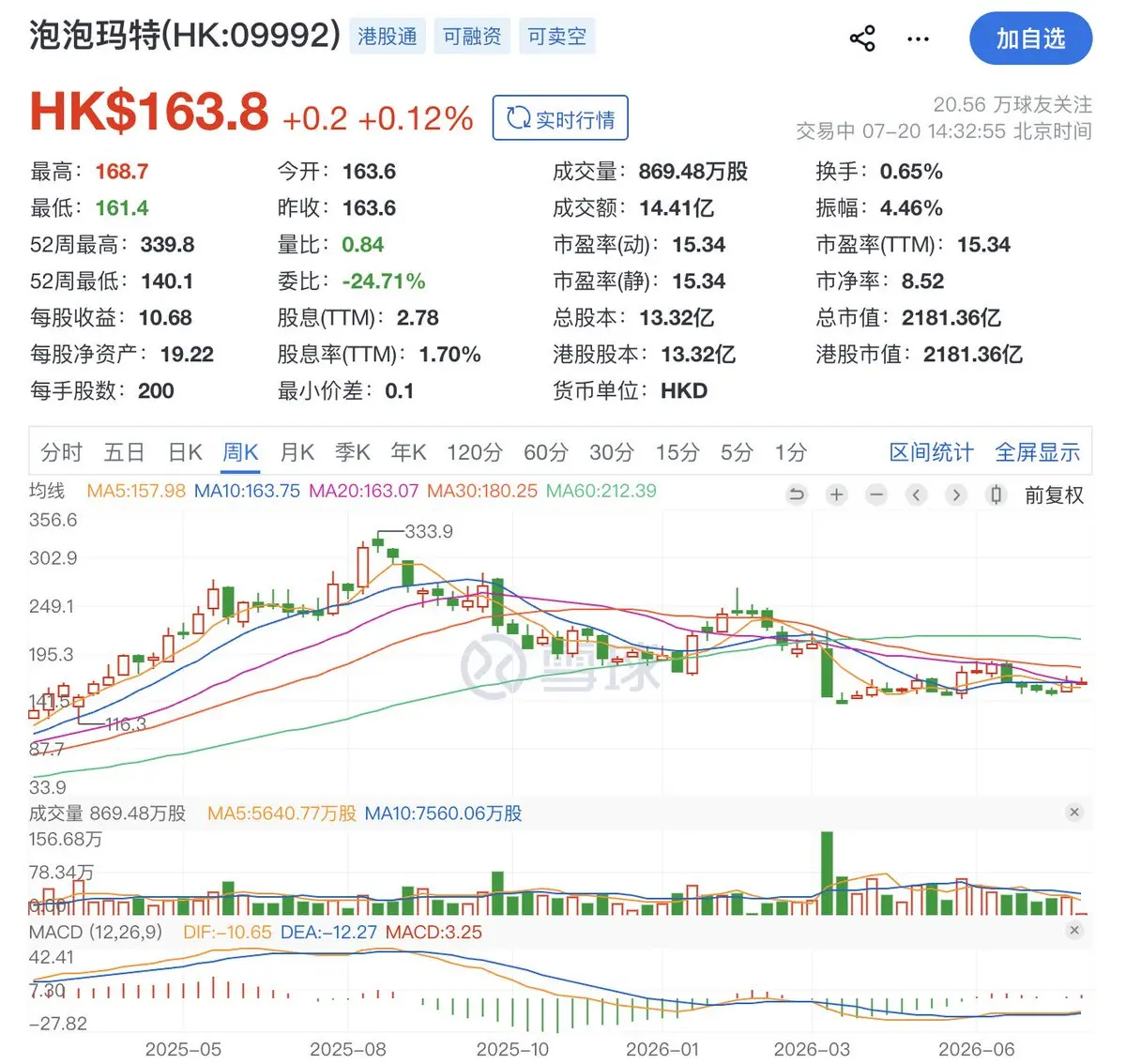
Task: Click the MACD (12,26,9) label
Action: (96, 933)
